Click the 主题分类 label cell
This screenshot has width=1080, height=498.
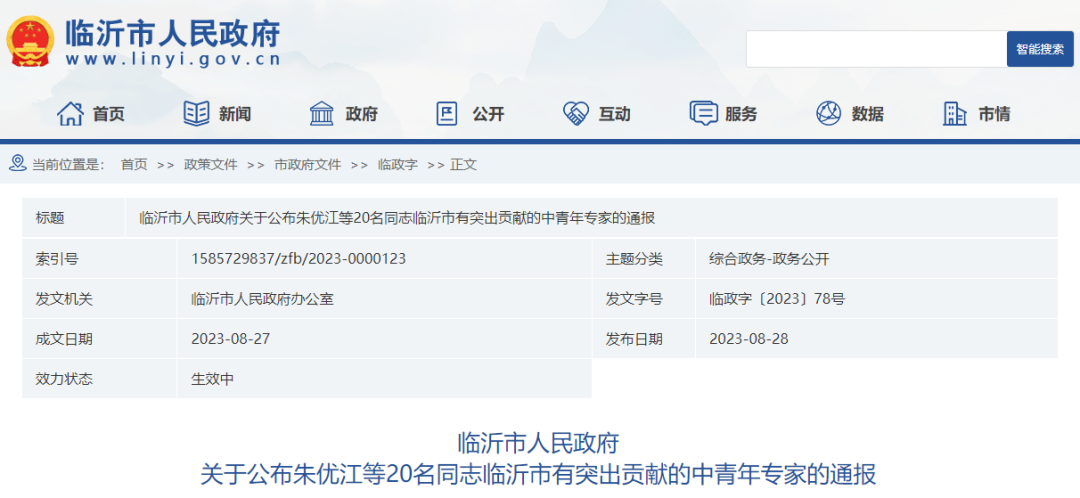(643, 259)
